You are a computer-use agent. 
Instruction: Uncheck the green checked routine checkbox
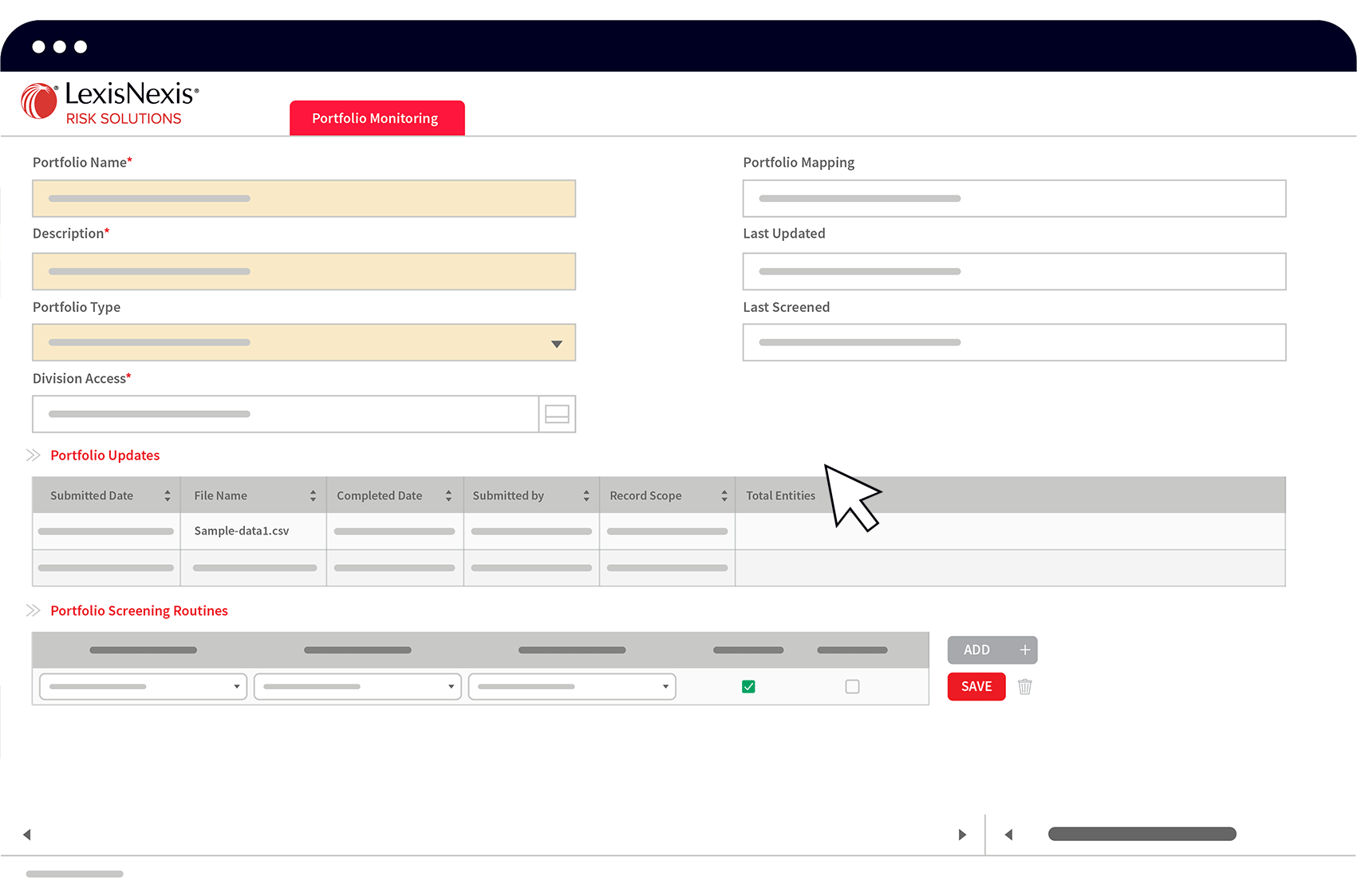point(748,687)
